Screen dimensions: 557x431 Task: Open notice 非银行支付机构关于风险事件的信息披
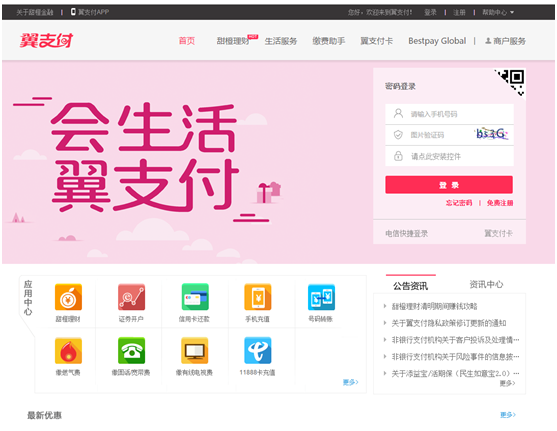455,356
